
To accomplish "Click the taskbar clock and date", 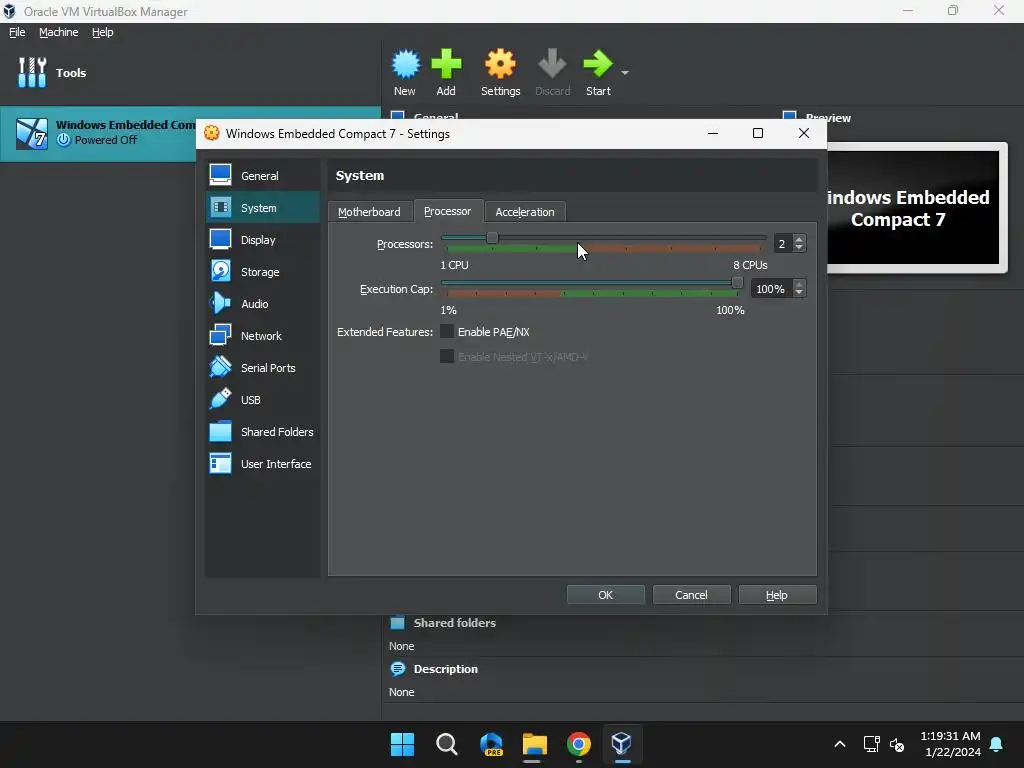I will (950, 744).
